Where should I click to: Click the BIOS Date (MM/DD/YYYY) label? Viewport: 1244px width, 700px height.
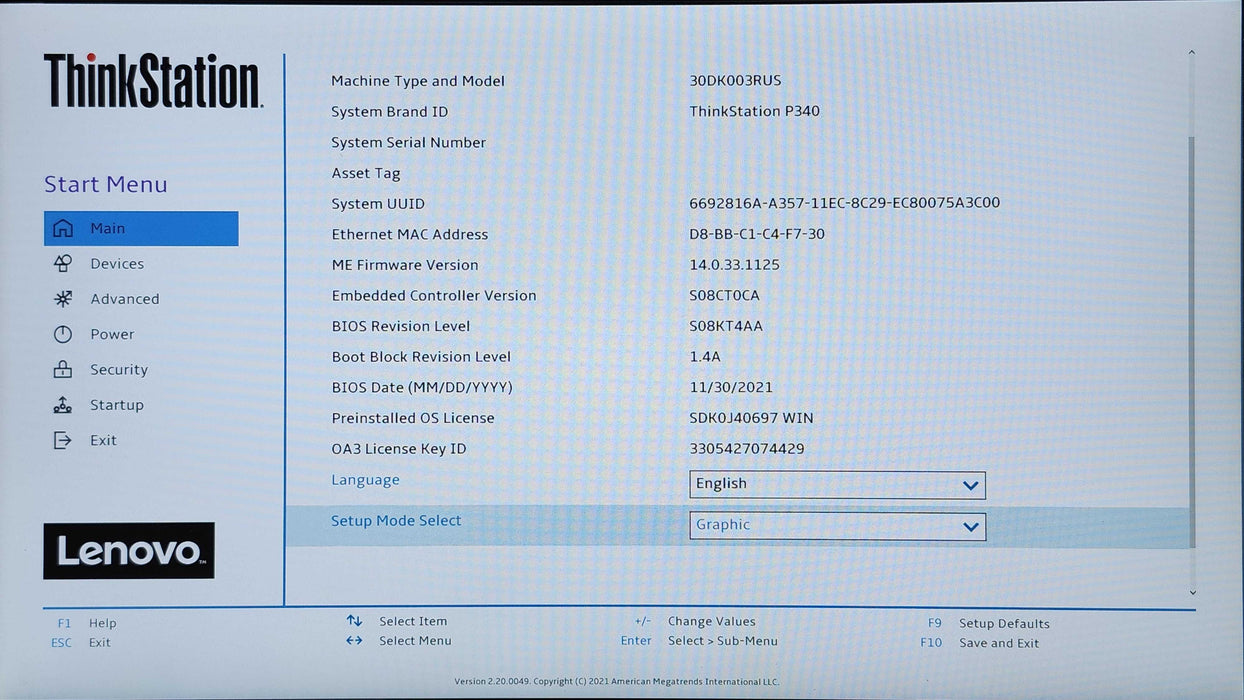(422, 387)
